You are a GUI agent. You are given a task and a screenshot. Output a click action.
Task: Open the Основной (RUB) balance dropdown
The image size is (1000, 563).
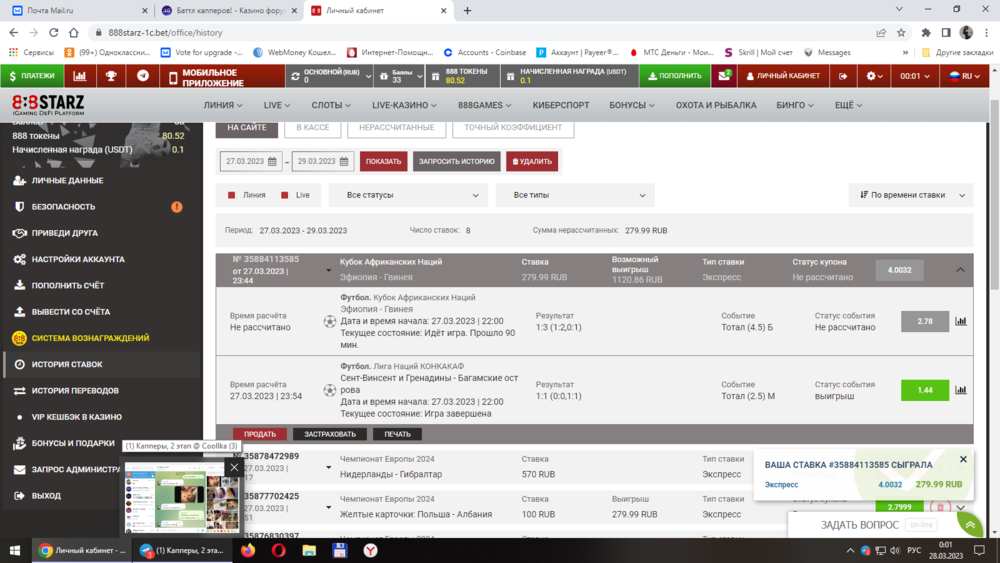330,76
